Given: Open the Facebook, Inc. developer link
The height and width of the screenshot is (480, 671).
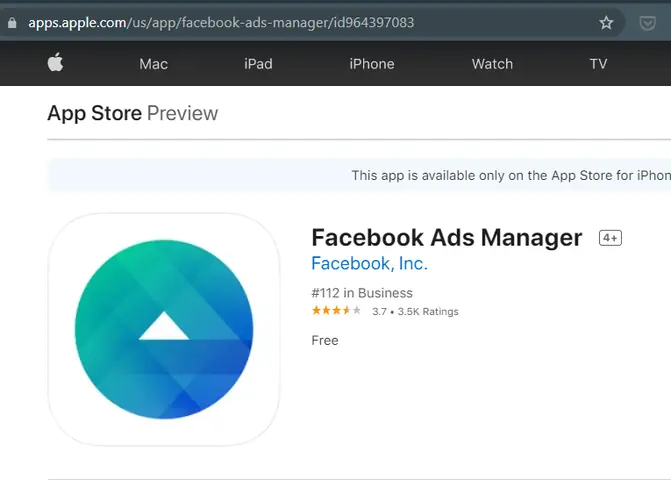Looking at the screenshot, I should pyautogui.click(x=369, y=264).
